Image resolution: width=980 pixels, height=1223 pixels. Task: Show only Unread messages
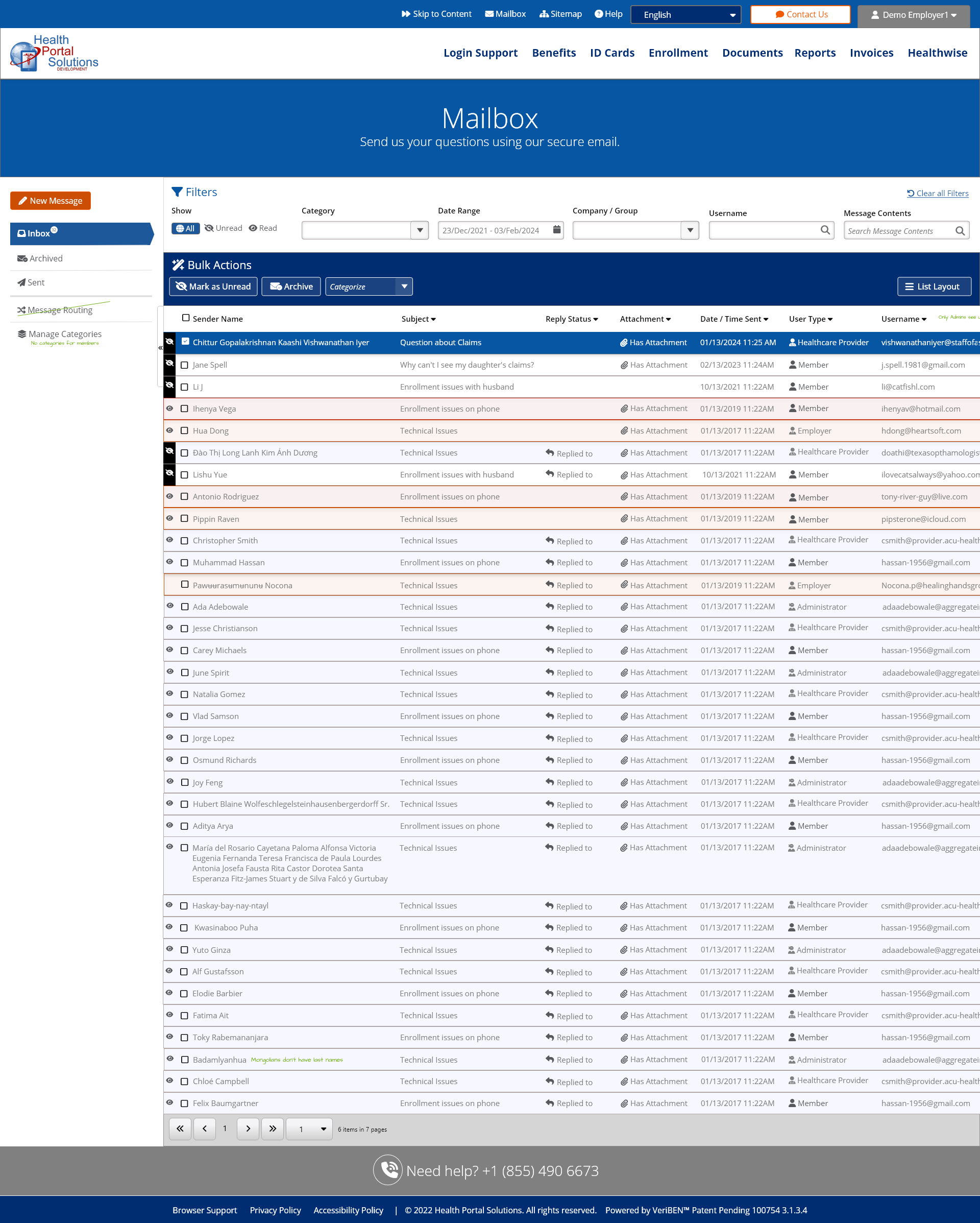coord(224,228)
